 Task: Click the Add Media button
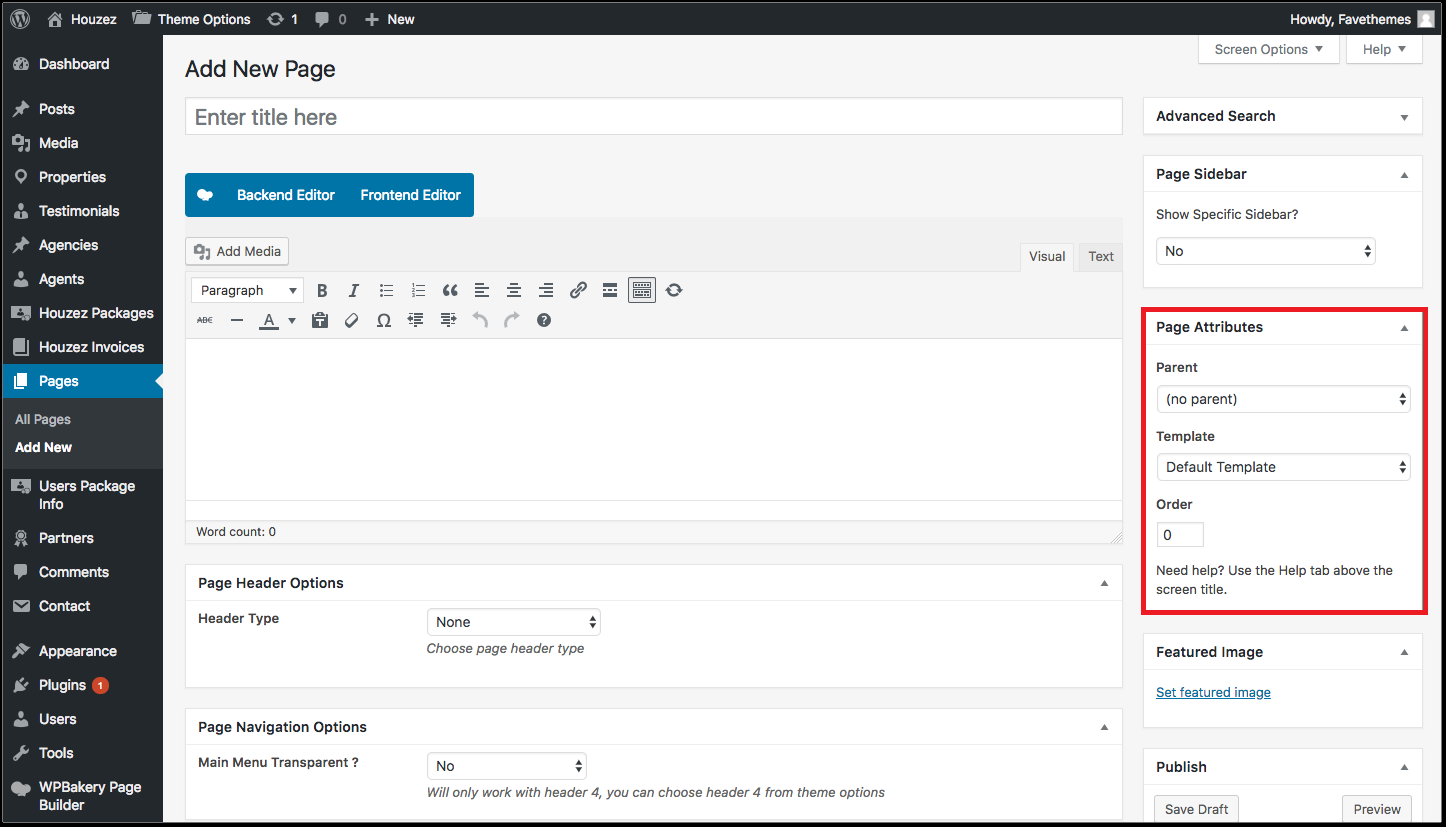(237, 252)
